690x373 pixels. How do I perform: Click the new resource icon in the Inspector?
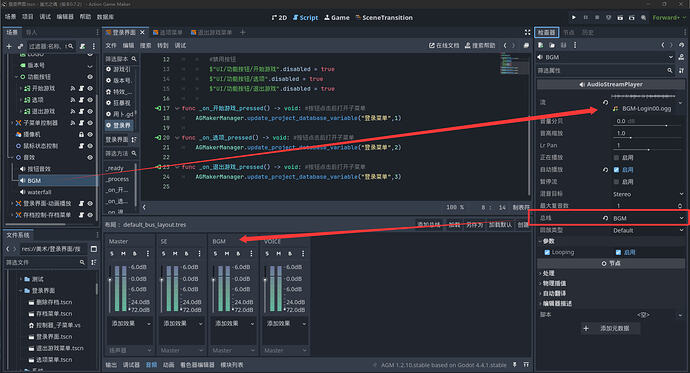pos(541,45)
